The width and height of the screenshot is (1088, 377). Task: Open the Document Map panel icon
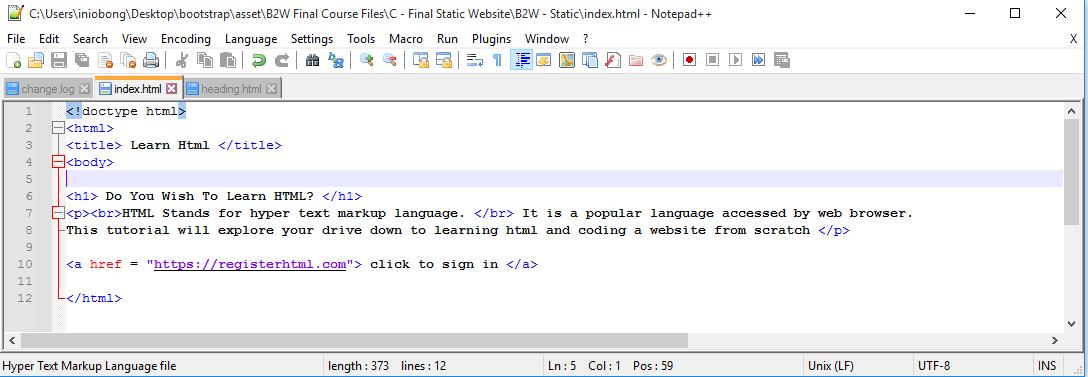567,60
